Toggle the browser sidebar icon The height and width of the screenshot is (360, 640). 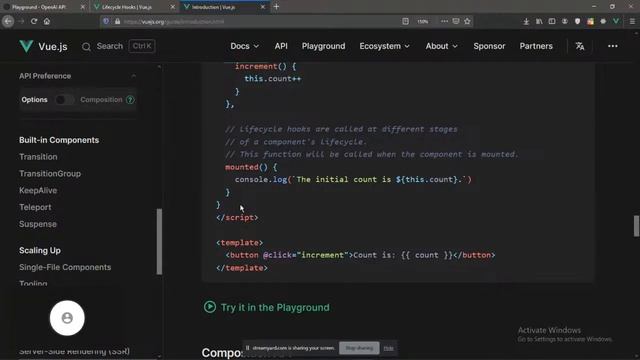tap(552, 21)
